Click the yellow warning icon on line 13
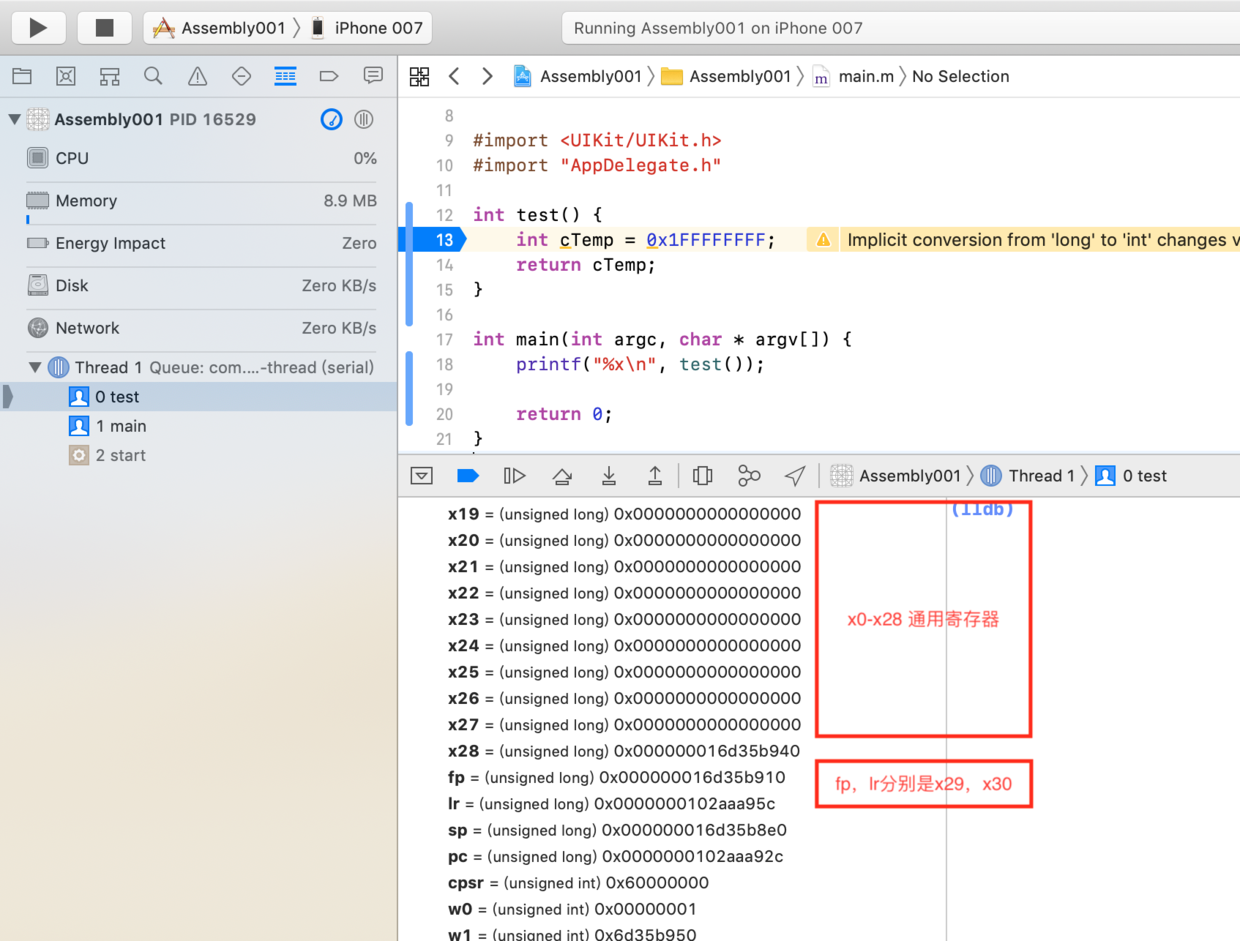 pos(822,240)
